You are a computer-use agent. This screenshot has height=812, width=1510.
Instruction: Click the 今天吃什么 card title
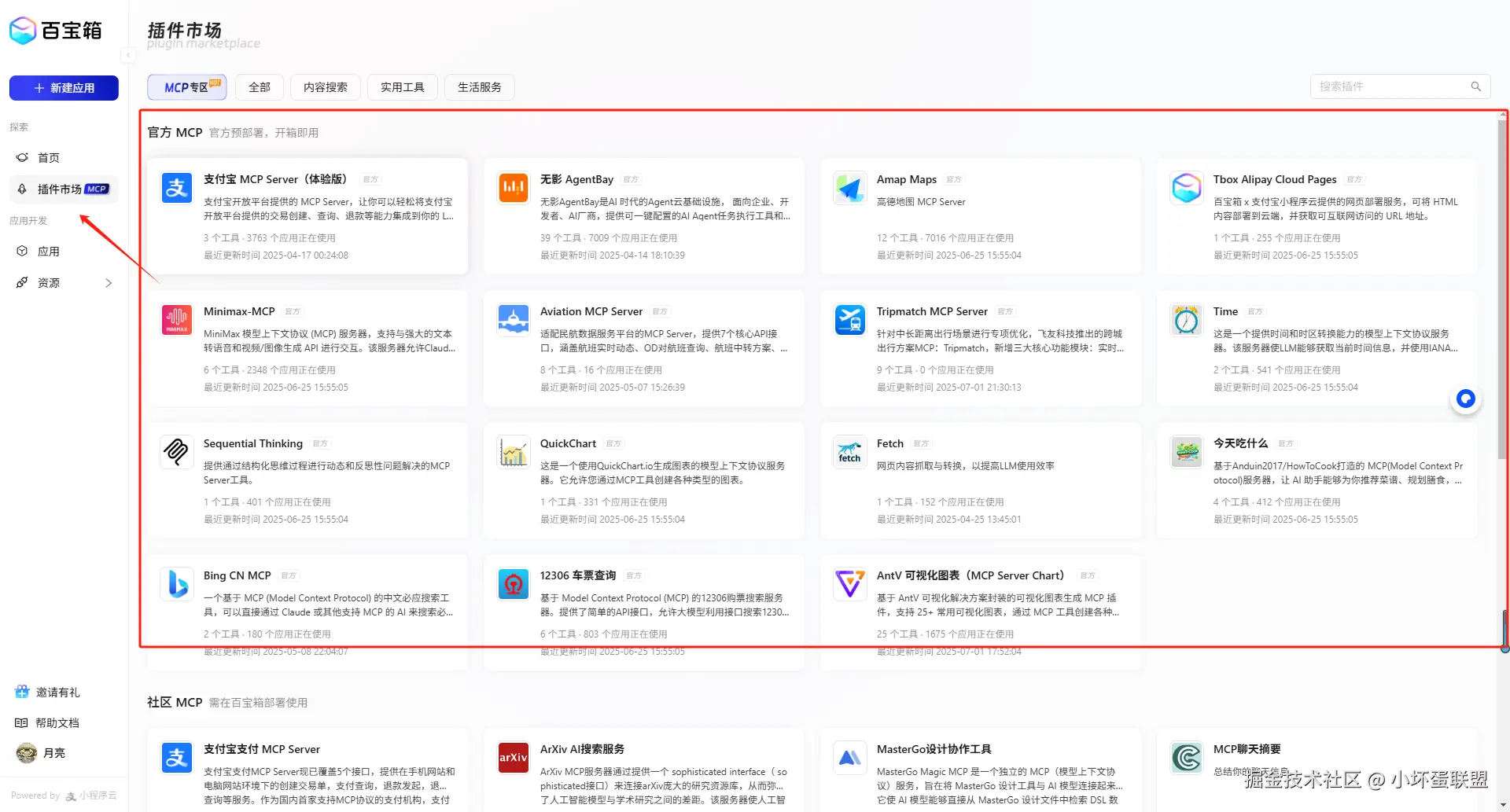pos(1241,443)
